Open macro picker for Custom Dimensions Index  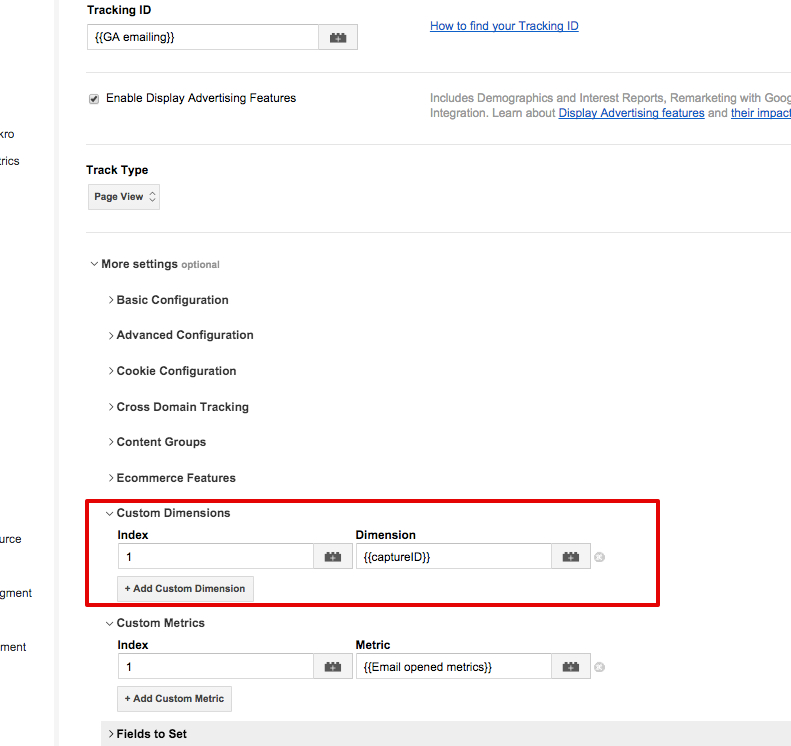(x=333, y=556)
